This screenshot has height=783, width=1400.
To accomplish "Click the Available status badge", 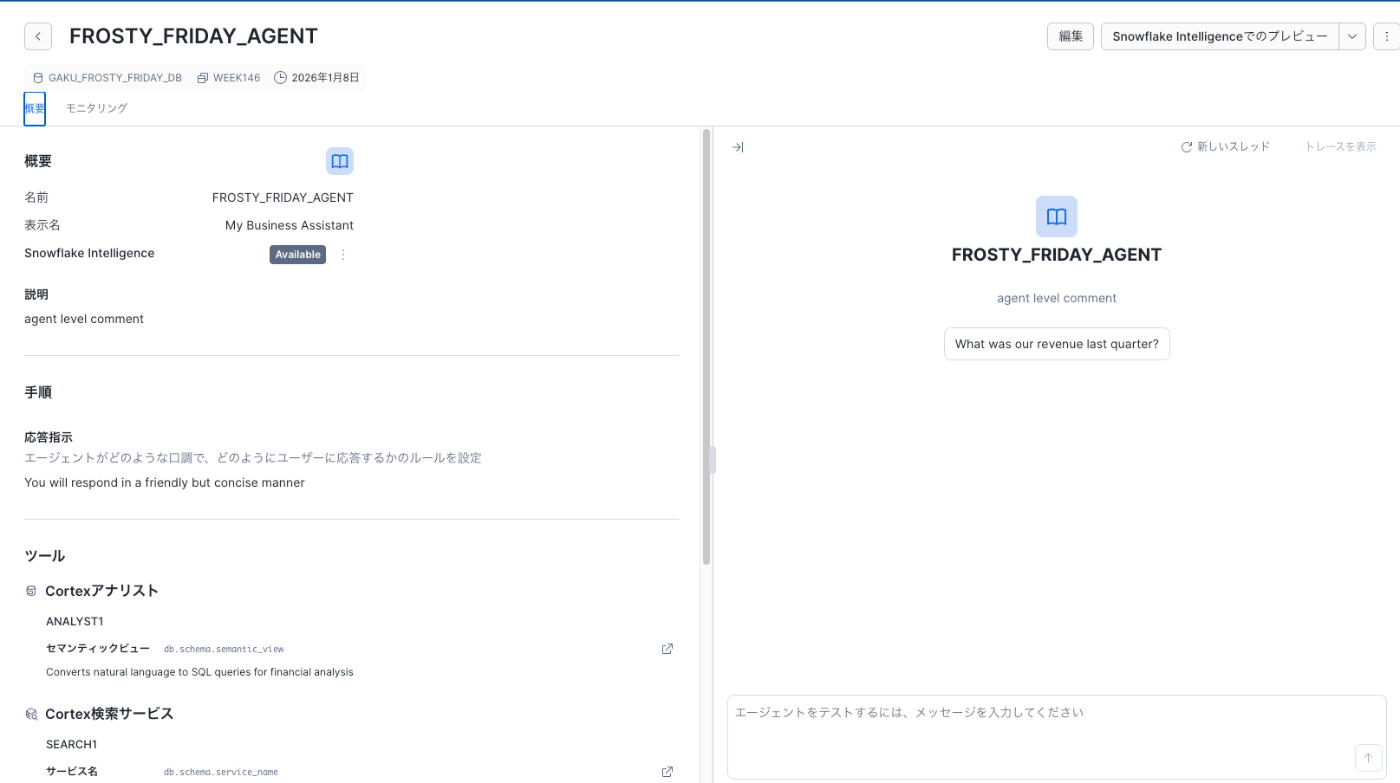I will tap(298, 255).
